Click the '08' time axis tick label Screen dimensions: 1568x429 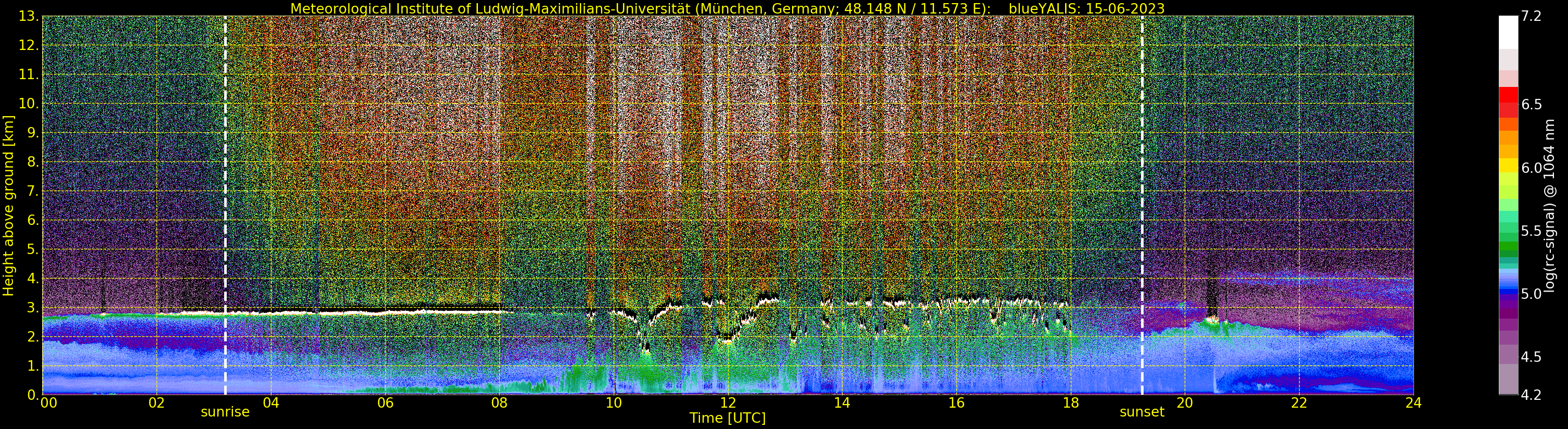click(x=499, y=403)
